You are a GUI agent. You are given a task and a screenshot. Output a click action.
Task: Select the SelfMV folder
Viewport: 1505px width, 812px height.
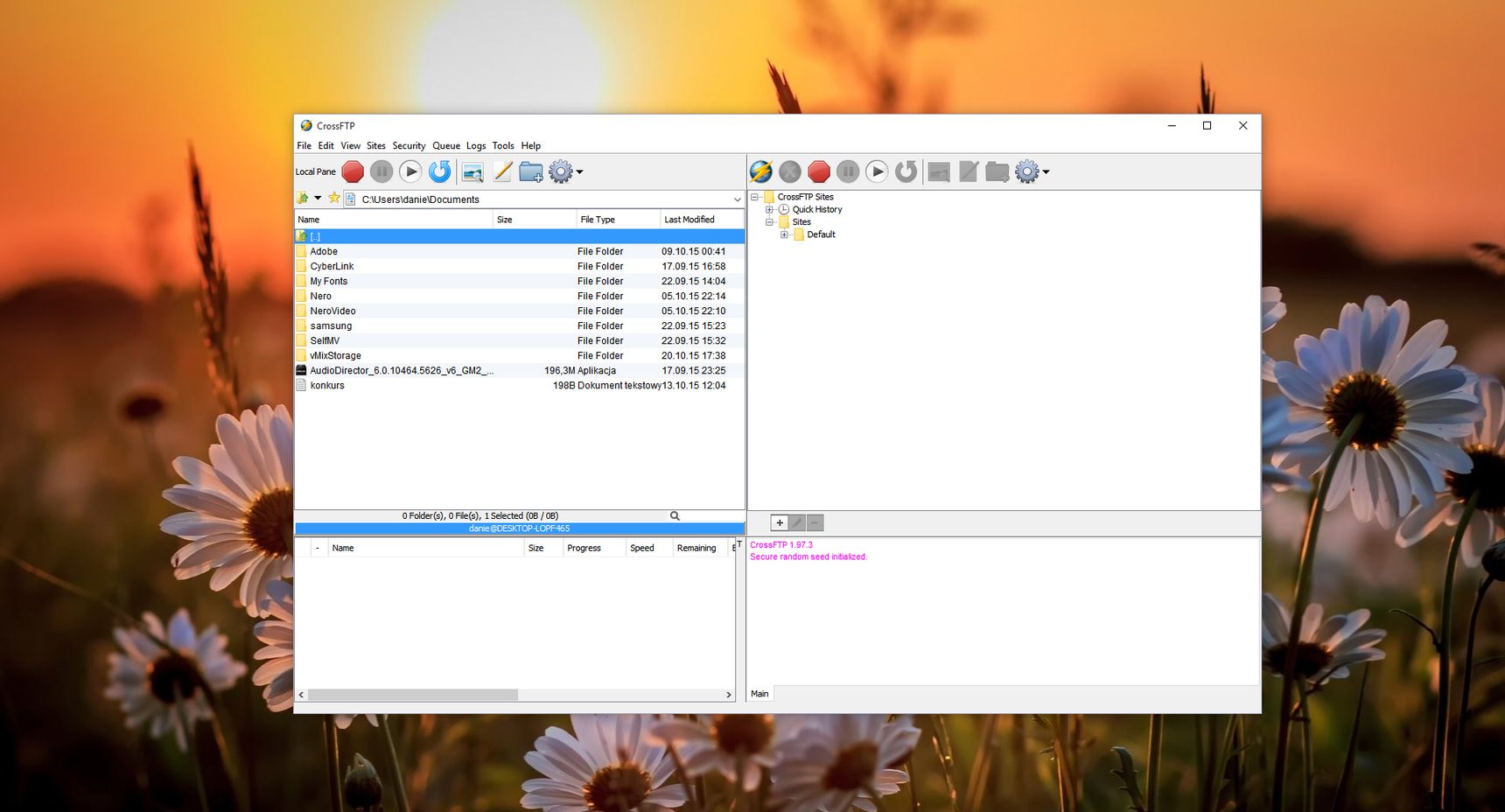(520, 340)
